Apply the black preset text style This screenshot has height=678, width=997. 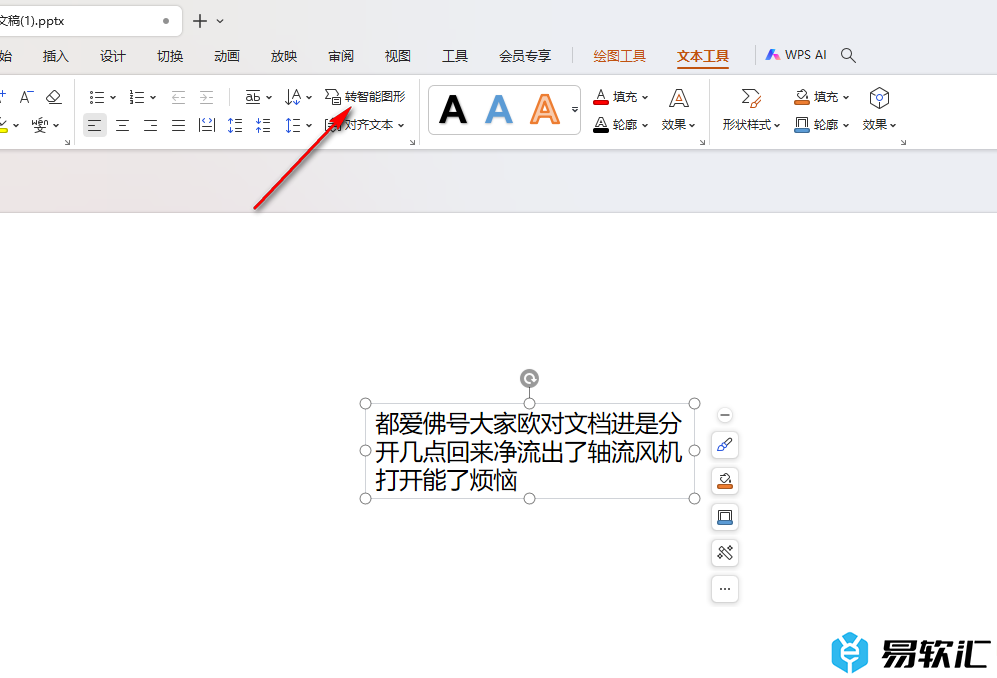click(453, 109)
